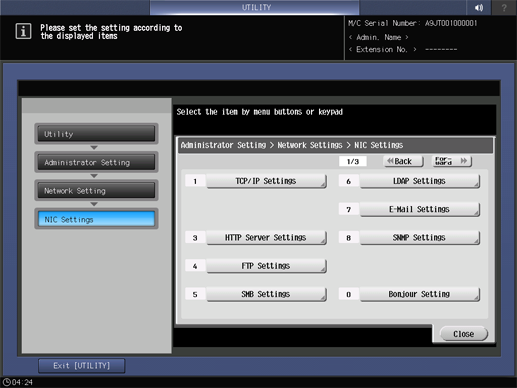Screen dimensions: 517x388
Task: Go to previous page with Back
Action: pos(403,161)
